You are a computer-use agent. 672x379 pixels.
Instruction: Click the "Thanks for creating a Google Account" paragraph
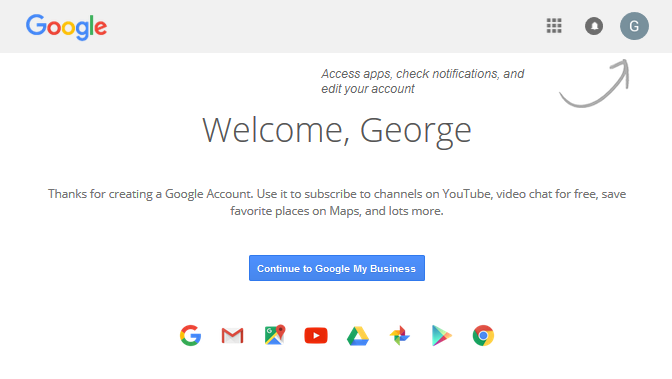337,202
